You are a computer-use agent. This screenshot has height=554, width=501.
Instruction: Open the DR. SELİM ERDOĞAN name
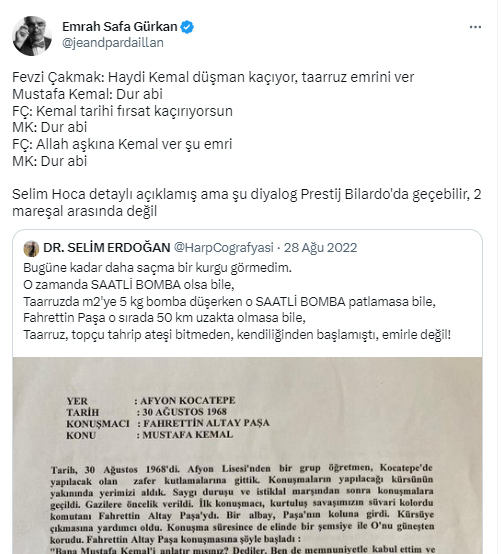[107, 248]
